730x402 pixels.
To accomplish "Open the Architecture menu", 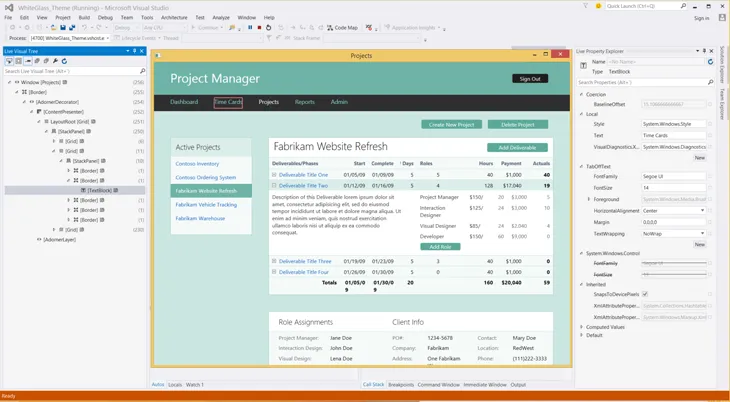I will pos(174,17).
